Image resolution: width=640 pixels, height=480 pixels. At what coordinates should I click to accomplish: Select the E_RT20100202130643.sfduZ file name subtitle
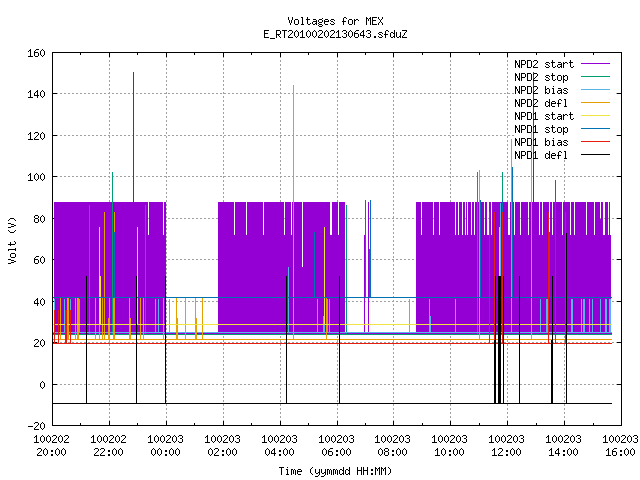click(335, 34)
